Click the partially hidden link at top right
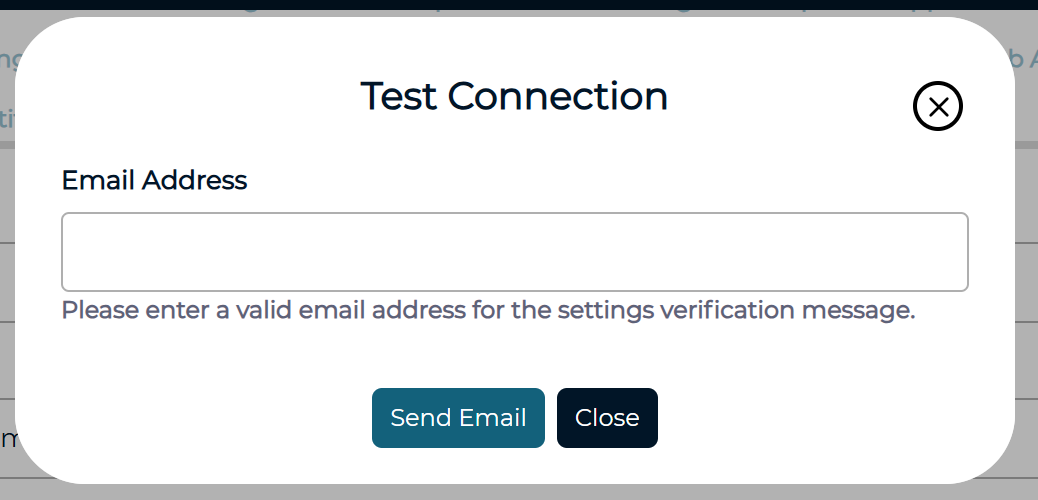 1025,59
